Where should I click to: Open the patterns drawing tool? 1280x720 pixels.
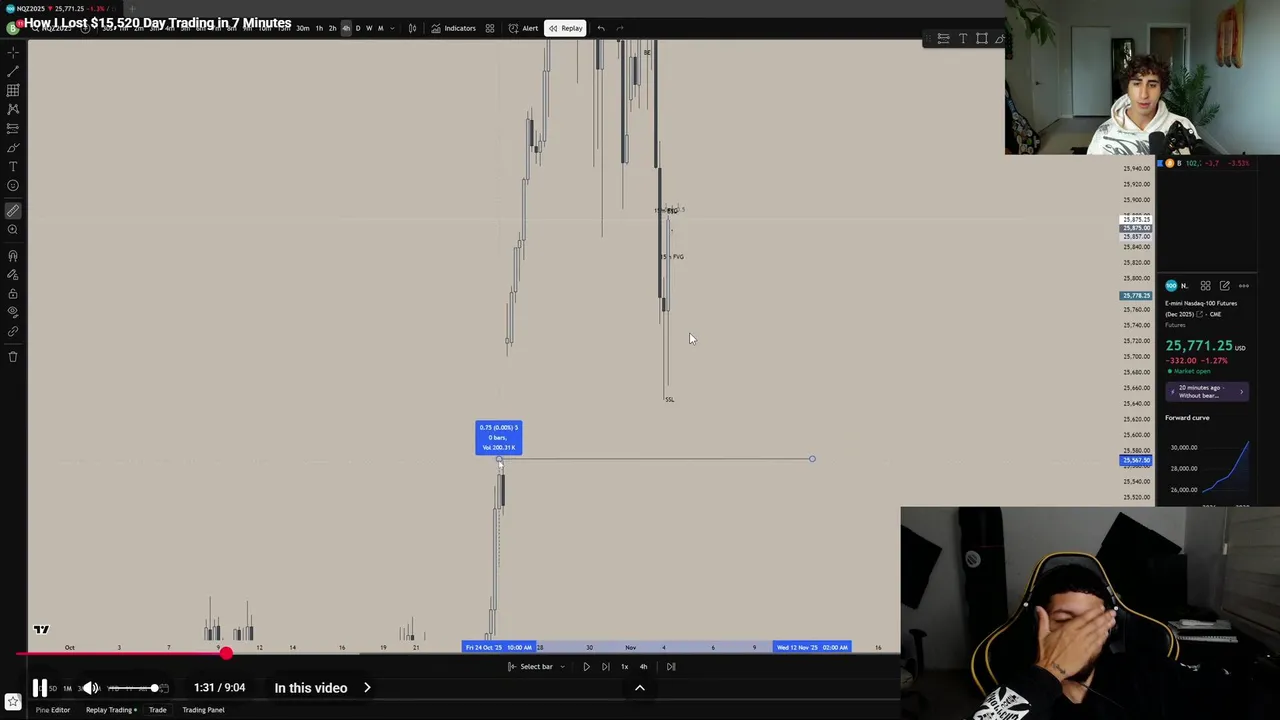13,109
